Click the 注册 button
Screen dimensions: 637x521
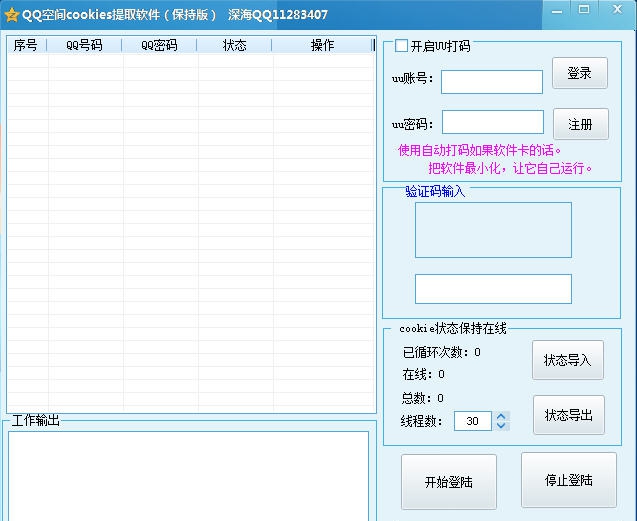[581, 124]
